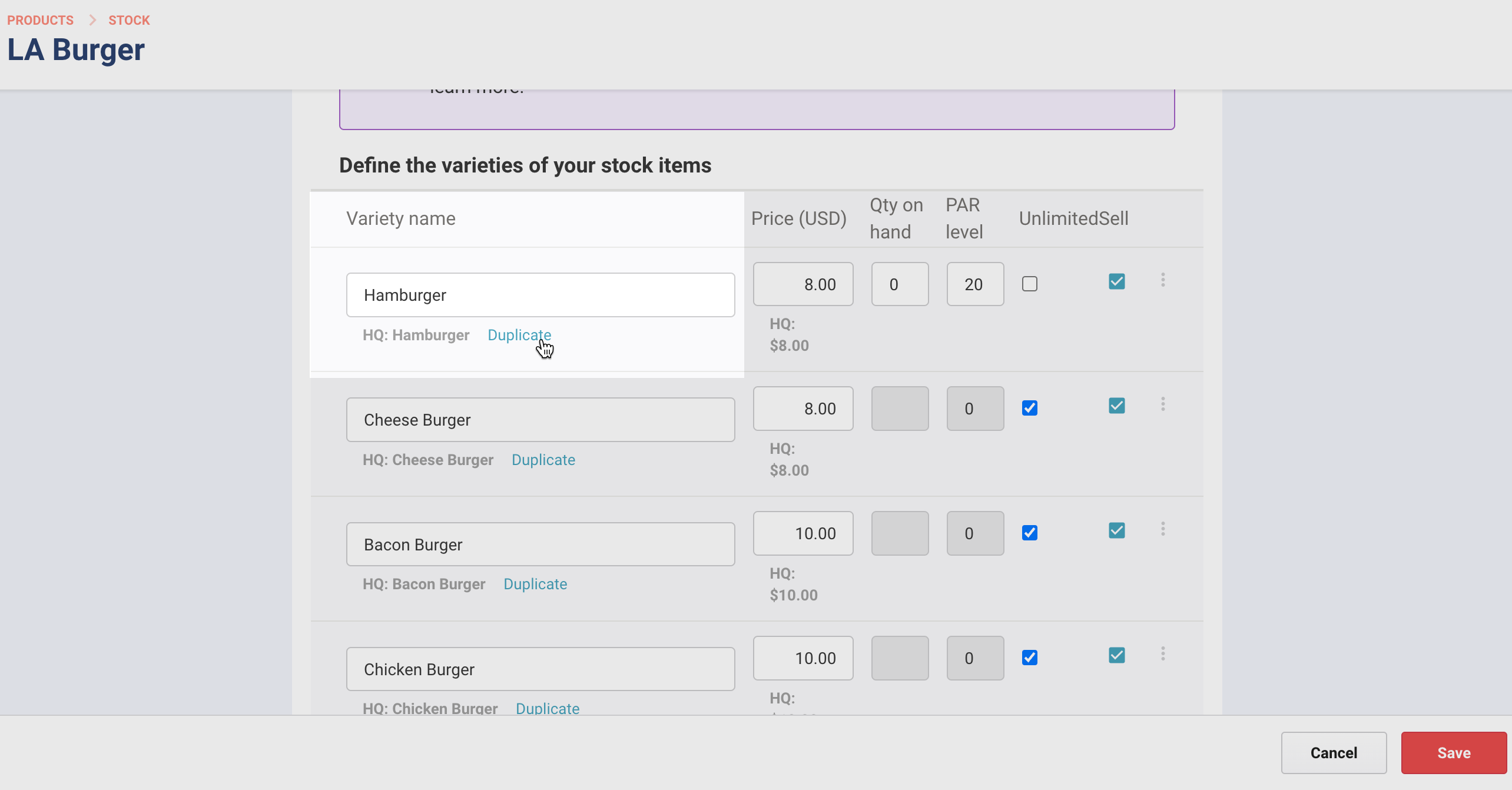Screen dimensions: 1512x790
Task: Click Bacon Burger PAR level field
Action: (x=976, y=533)
